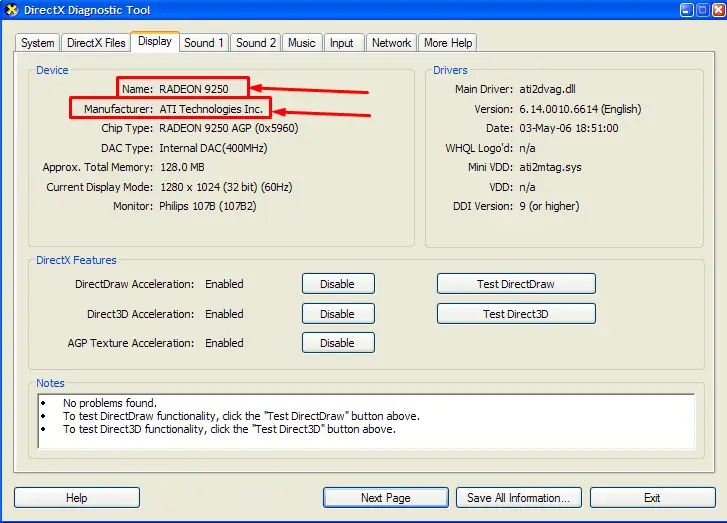Switch to the Music tab
727x523 pixels.
pyautogui.click(x=302, y=43)
